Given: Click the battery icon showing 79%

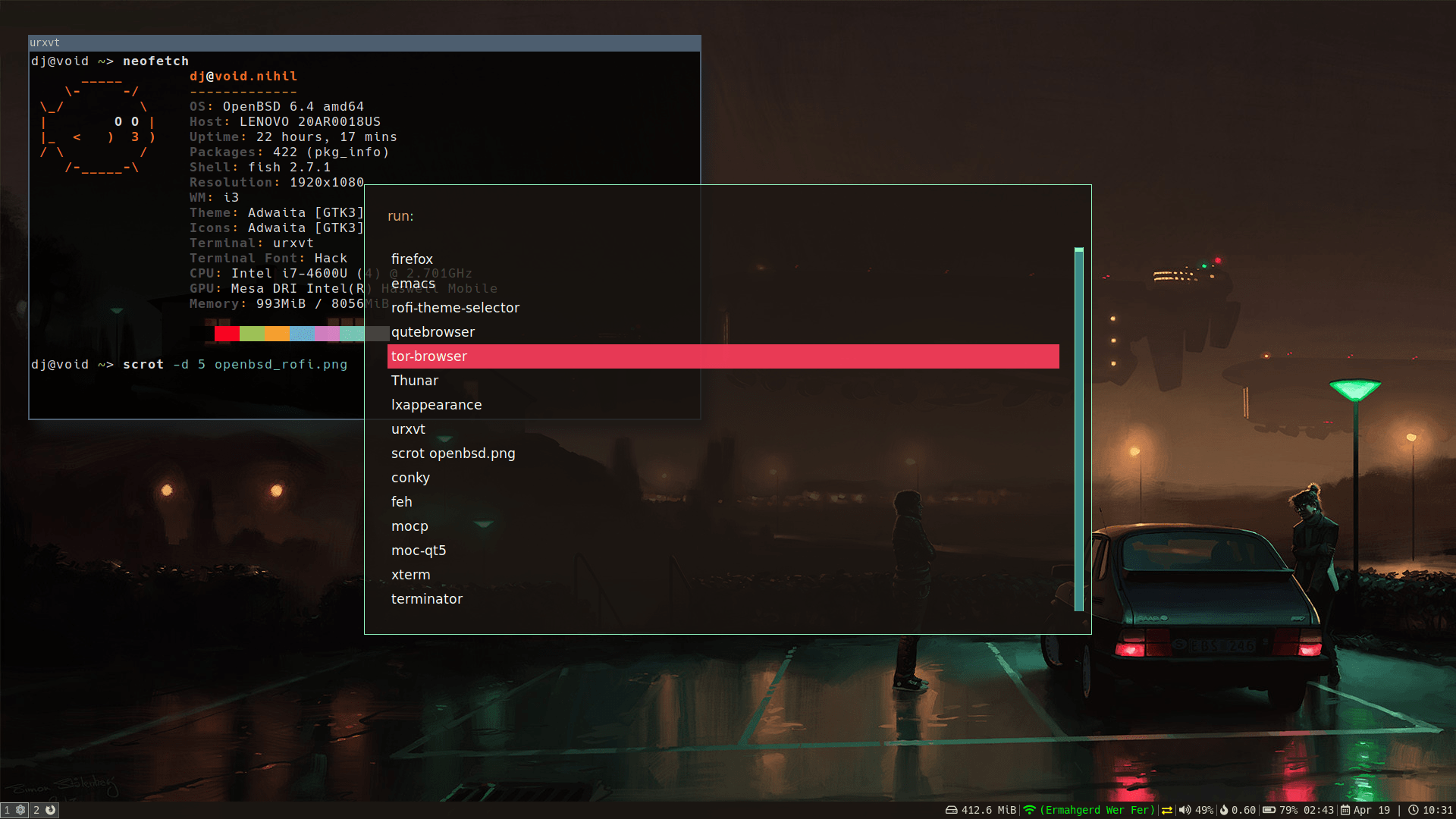Looking at the screenshot, I should pos(1268,810).
